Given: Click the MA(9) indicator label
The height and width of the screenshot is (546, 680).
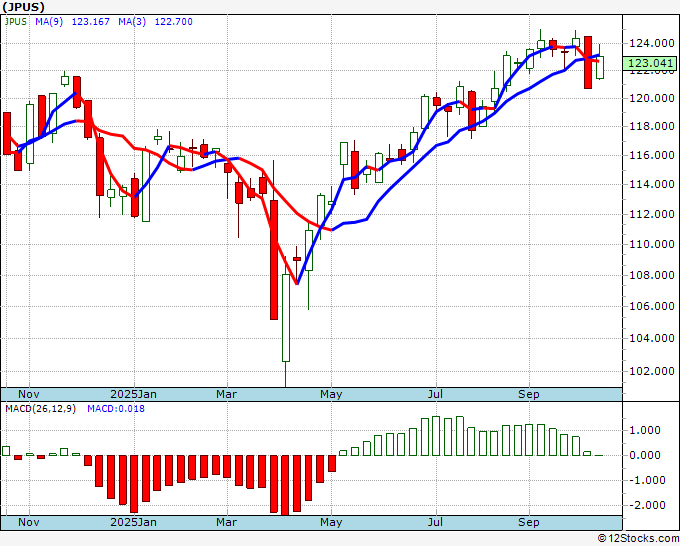Looking at the screenshot, I should click(x=49, y=22).
